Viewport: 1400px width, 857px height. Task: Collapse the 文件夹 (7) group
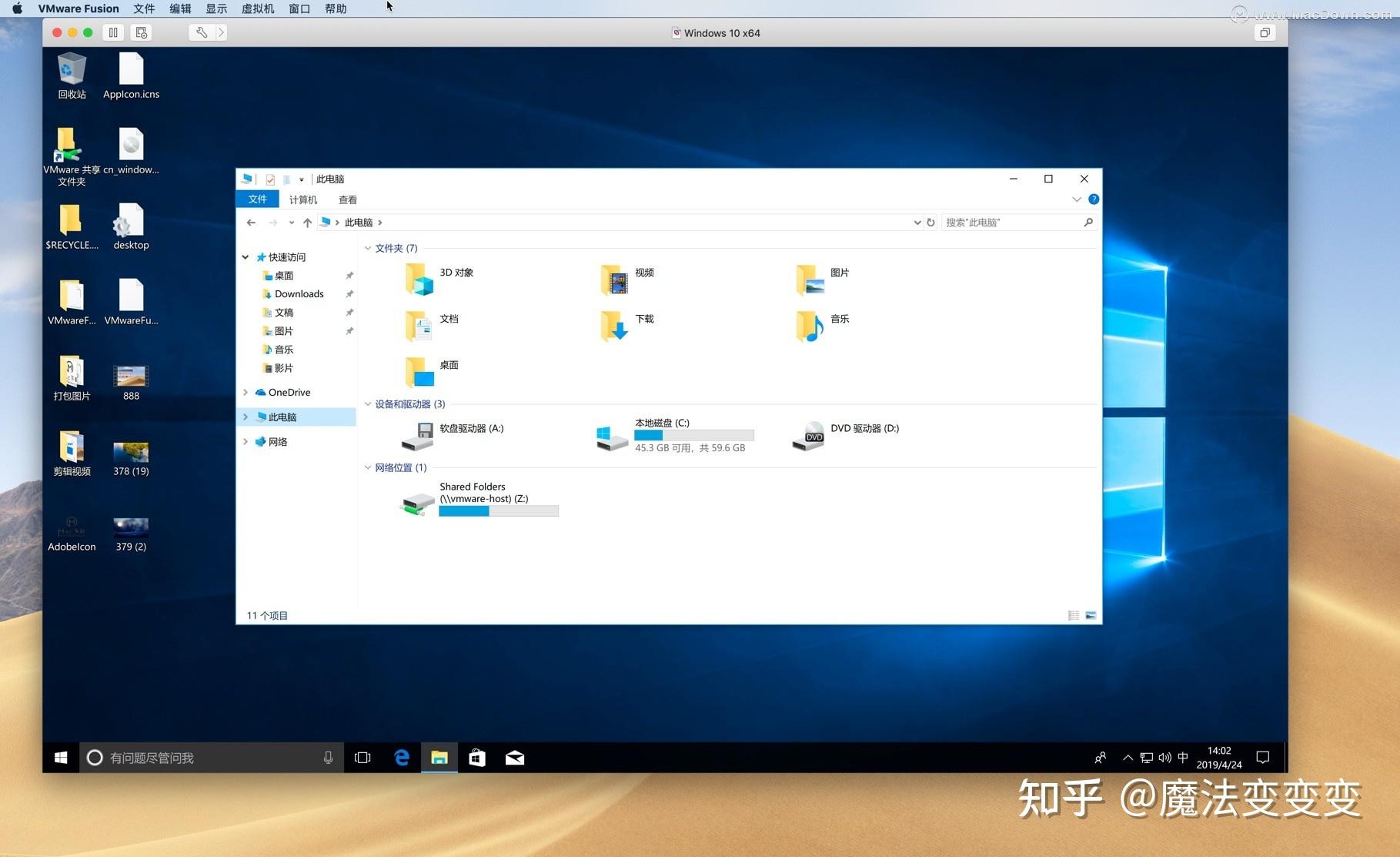[368, 248]
